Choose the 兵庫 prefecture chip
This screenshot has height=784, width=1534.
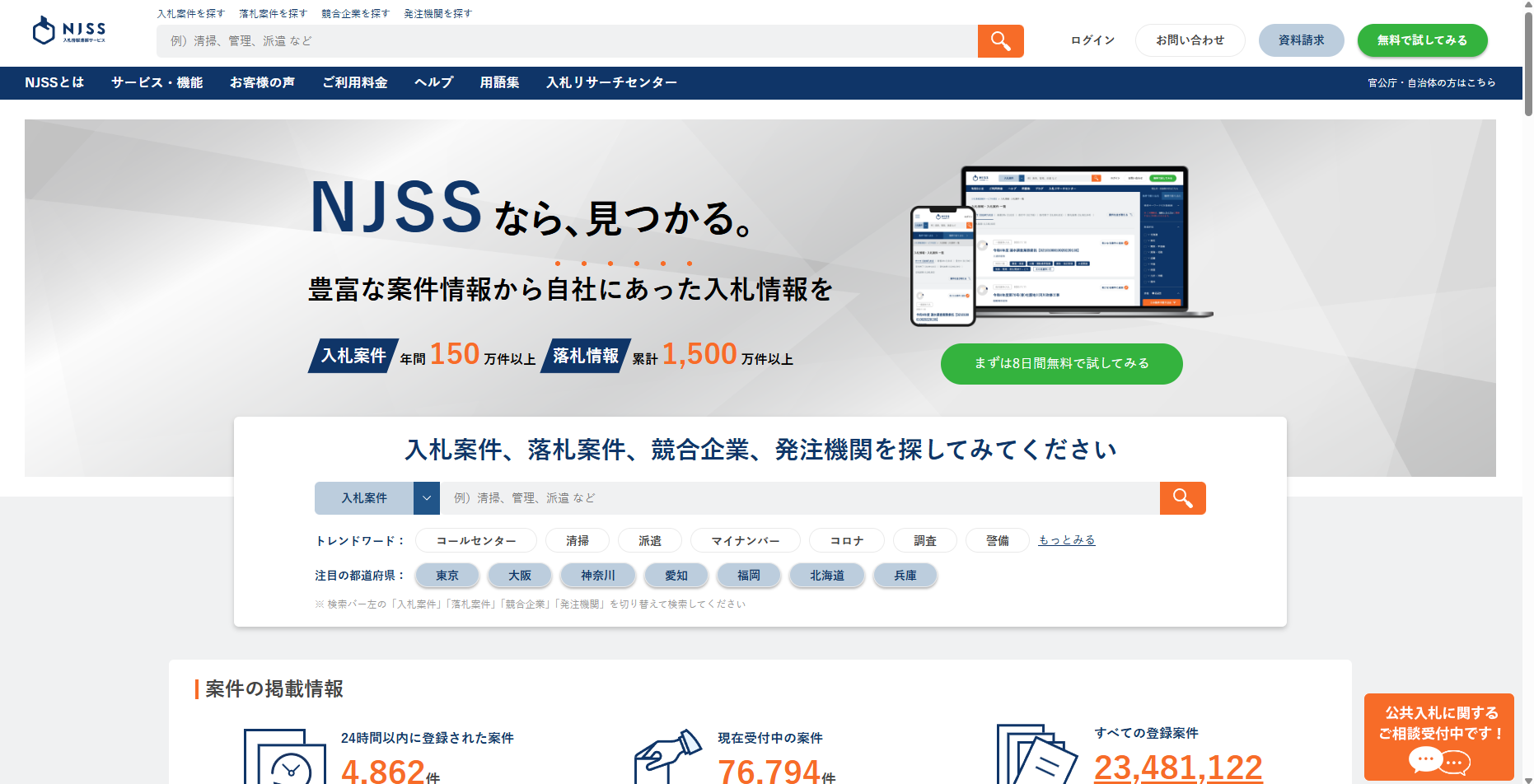[x=905, y=575]
